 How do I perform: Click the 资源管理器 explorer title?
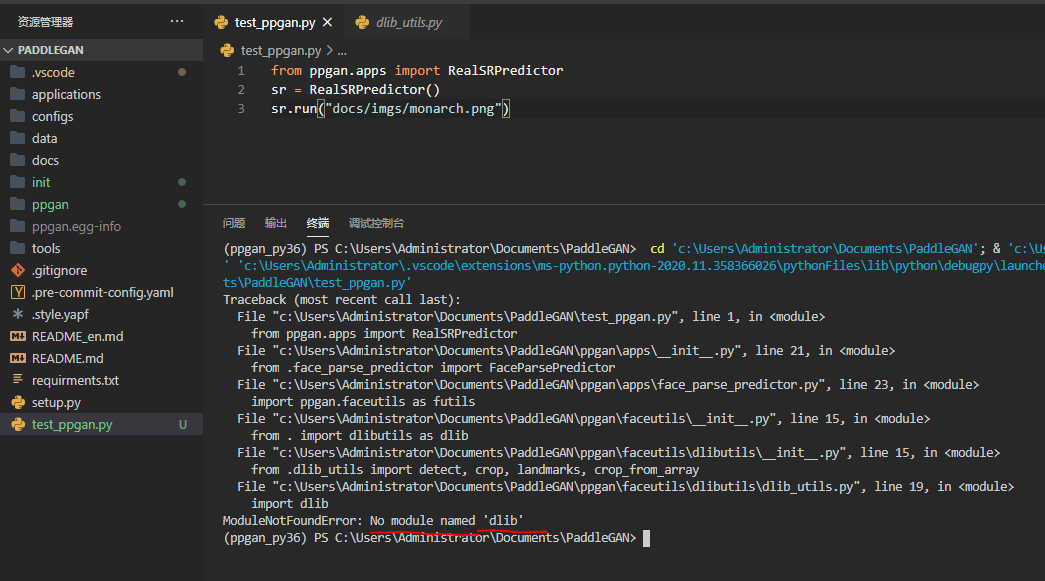tap(45, 22)
